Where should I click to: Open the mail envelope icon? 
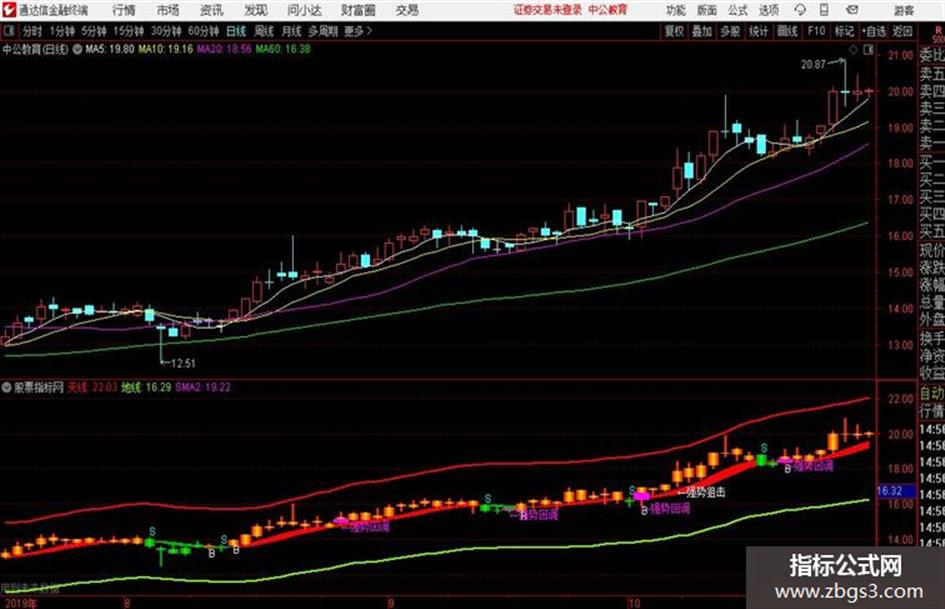[x=852, y=10]
